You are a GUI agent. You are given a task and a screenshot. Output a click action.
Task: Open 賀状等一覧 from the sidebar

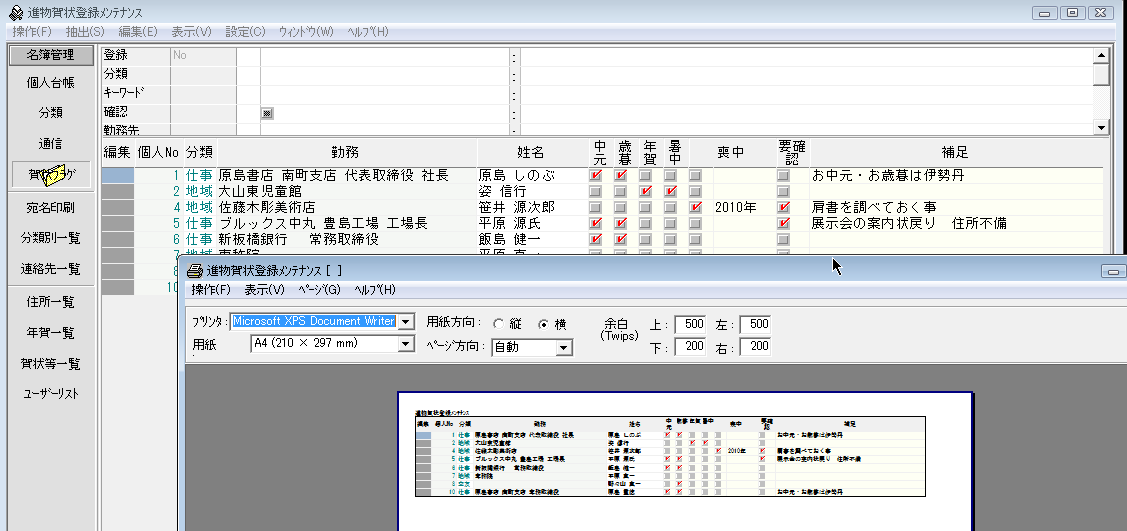click(51, 364)
